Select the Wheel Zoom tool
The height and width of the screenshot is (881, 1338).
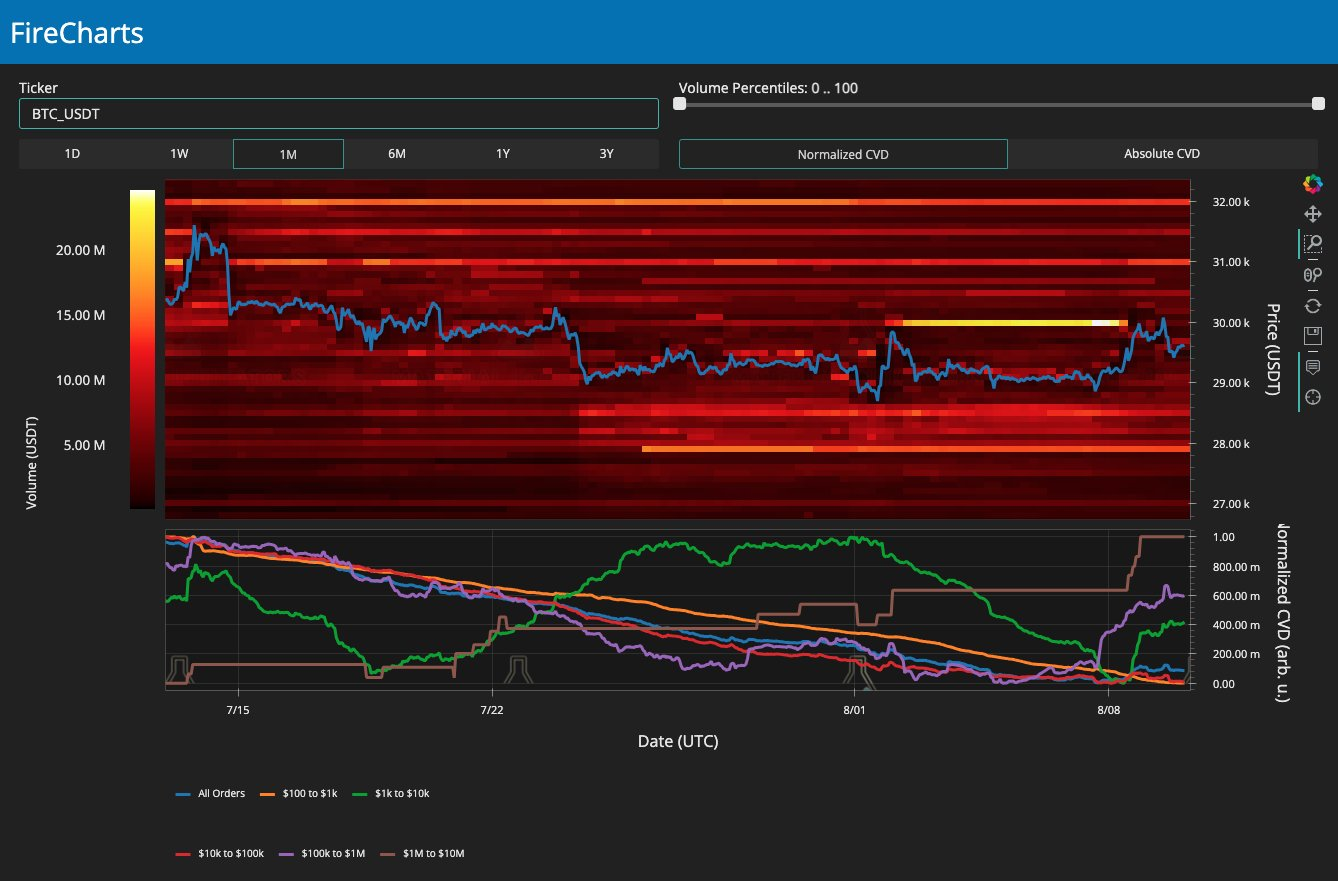(1313, 274)
